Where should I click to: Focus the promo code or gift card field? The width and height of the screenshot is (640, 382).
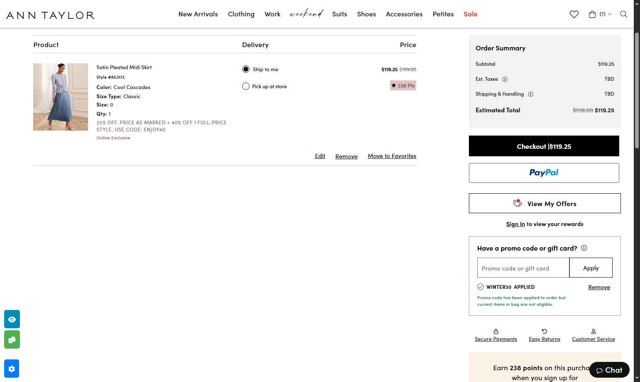[x=523, y=268]
